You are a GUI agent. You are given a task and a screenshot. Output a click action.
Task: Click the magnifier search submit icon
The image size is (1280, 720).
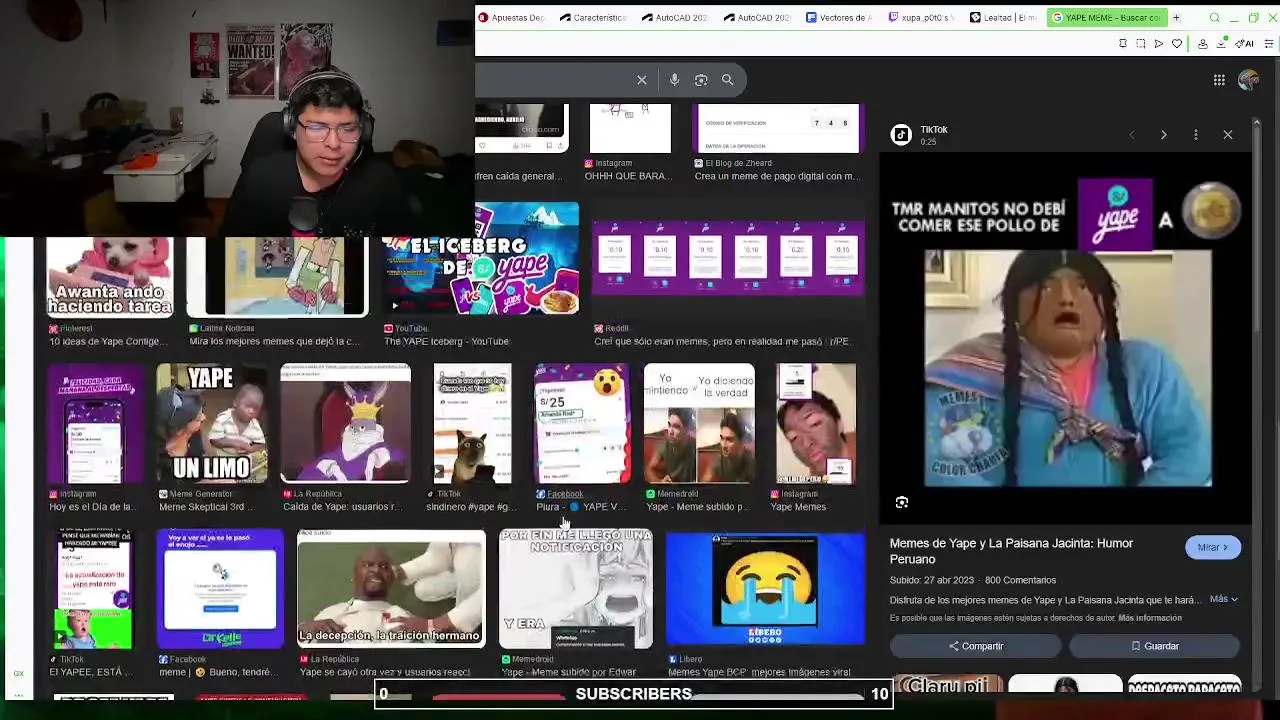click(x=727, y=80)
